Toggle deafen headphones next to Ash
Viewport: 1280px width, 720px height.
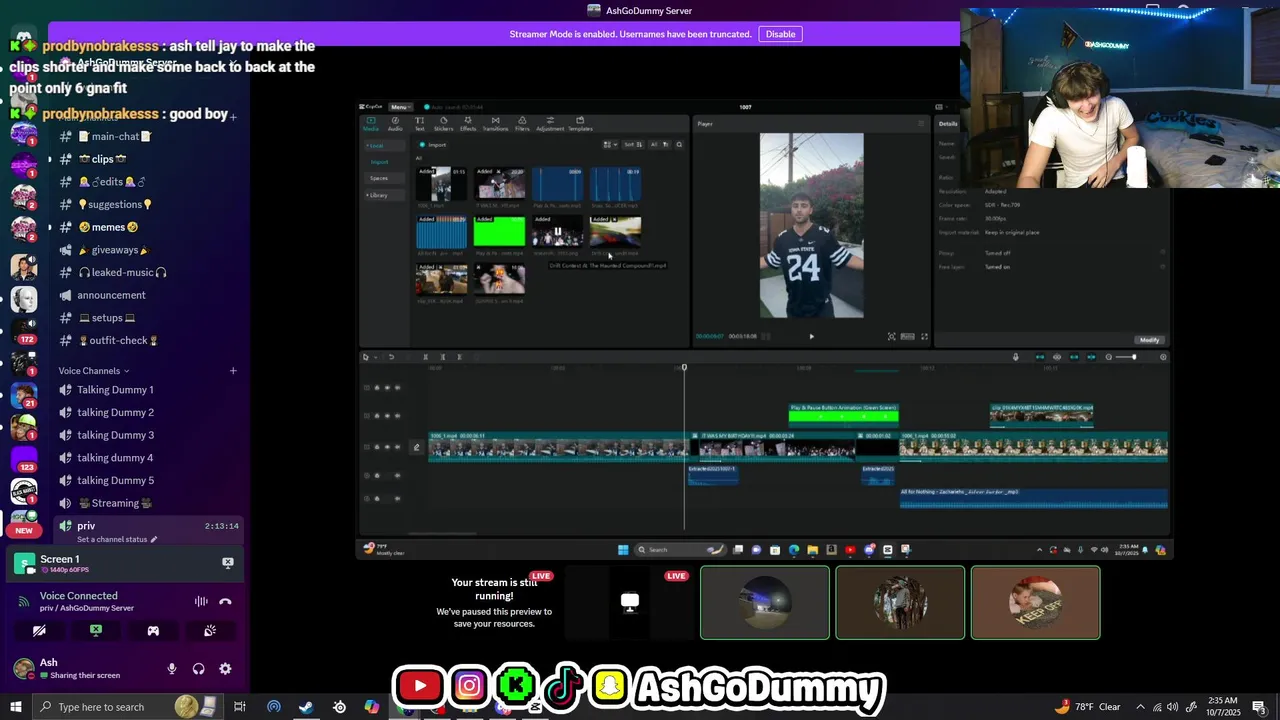pyautogui.click(x=198, y=669)
